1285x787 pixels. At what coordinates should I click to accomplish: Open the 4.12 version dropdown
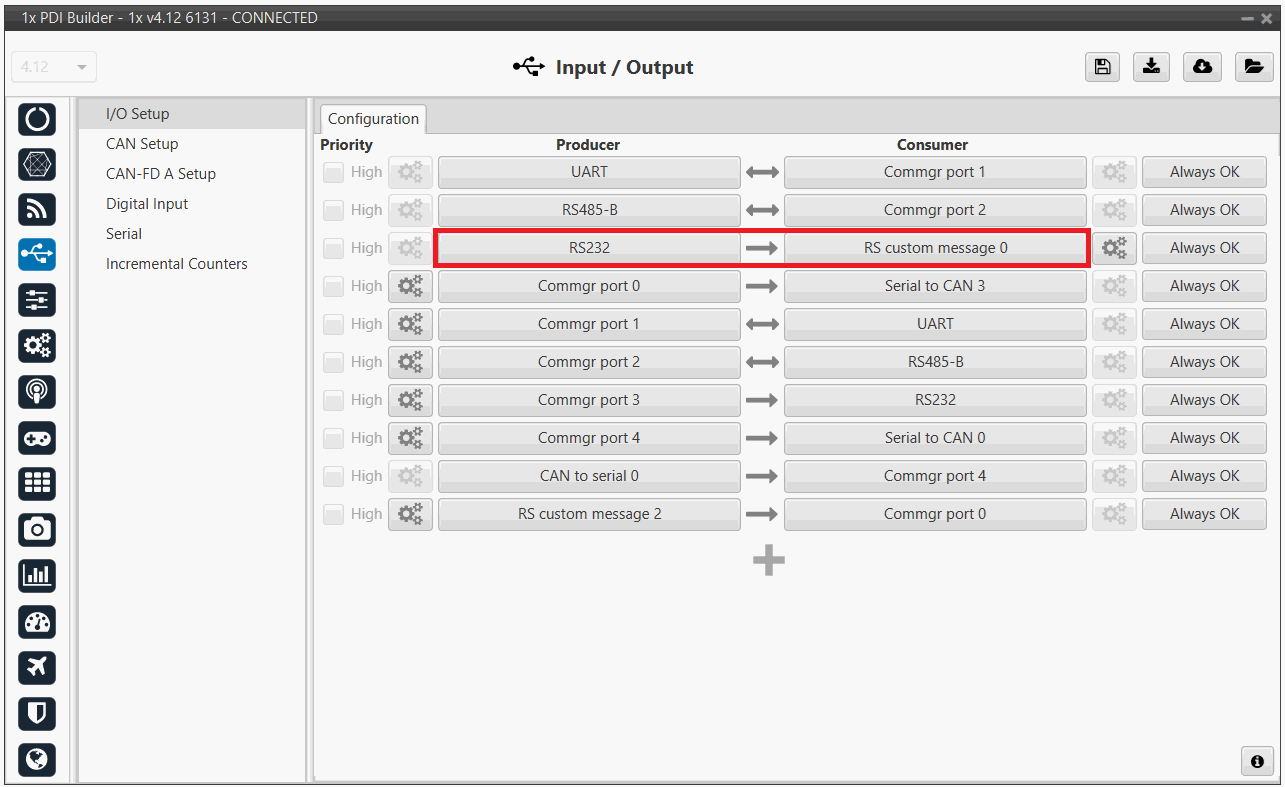tap(54, 67)
